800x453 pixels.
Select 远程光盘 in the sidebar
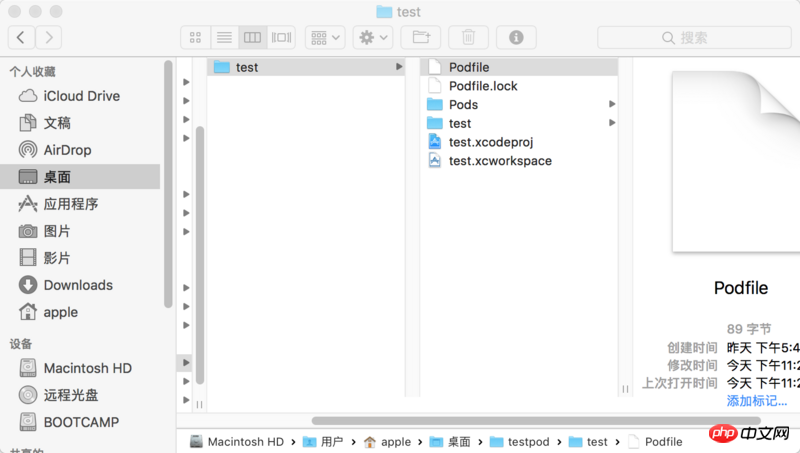click(x=82, y=395)
